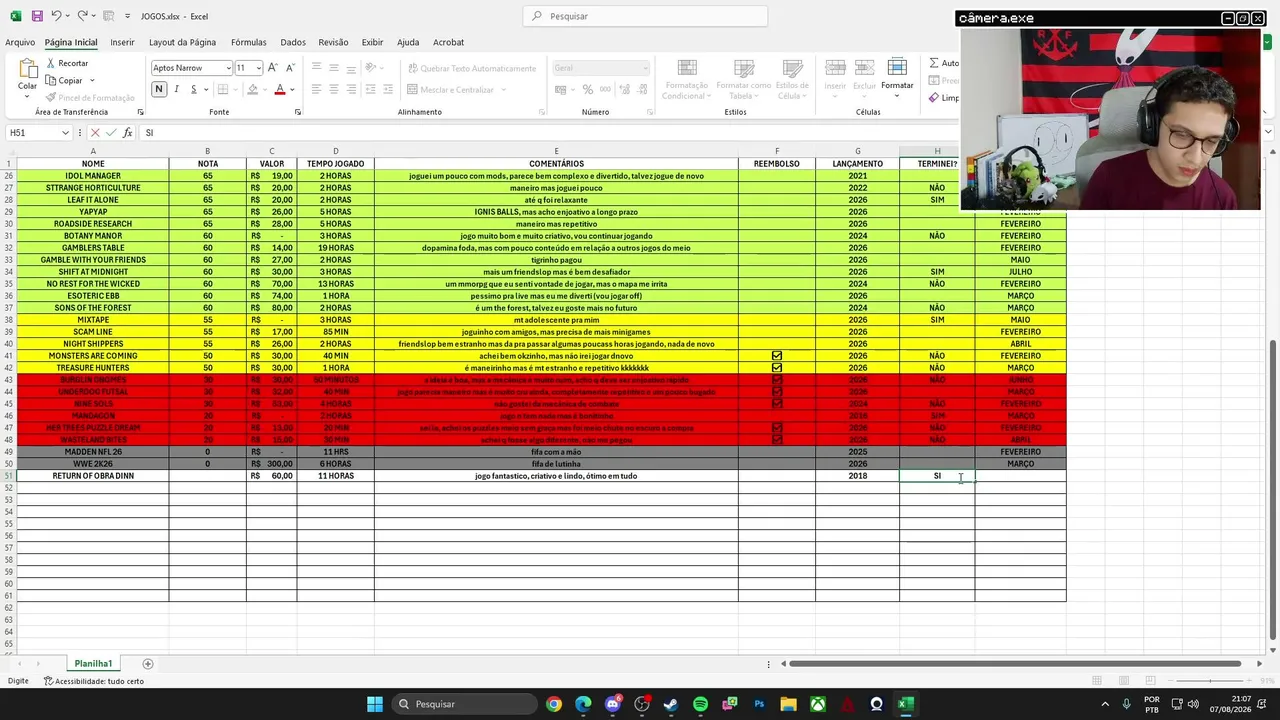Redo the last action in the title bar
1280x720 pixels.
pyautogui.click(x=83, y=16)
